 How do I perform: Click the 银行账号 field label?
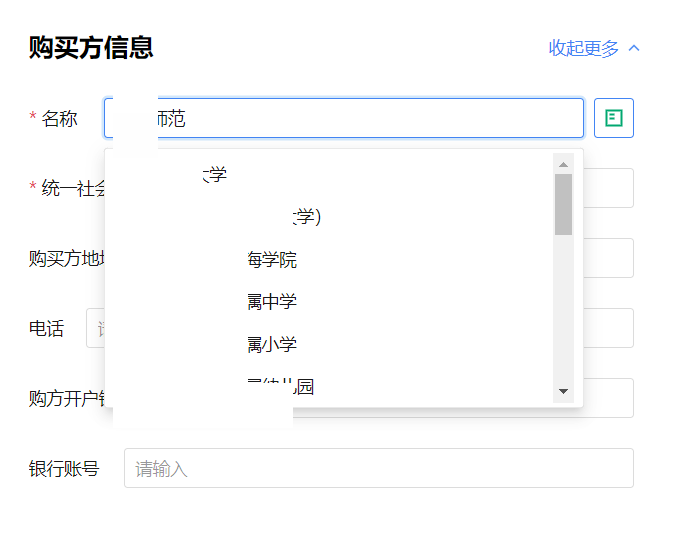pos(64,468)
